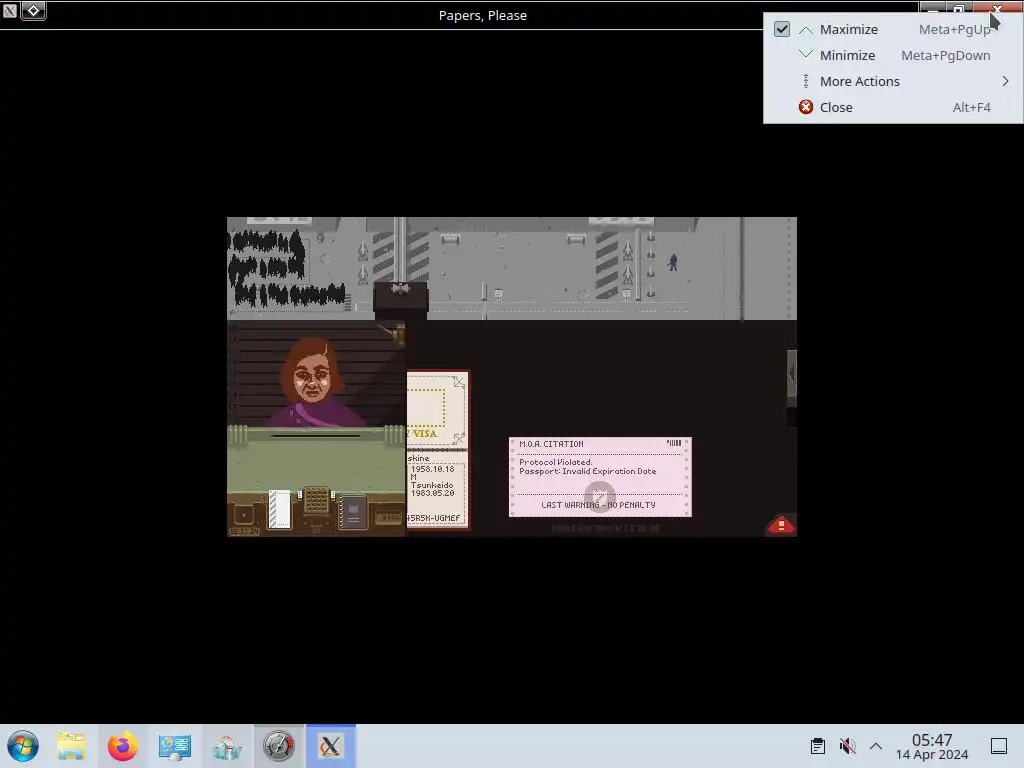The height and width of the screenshot is (768, 1024).
Task: Click the red alarm button in the game
Action: [780, 524]
